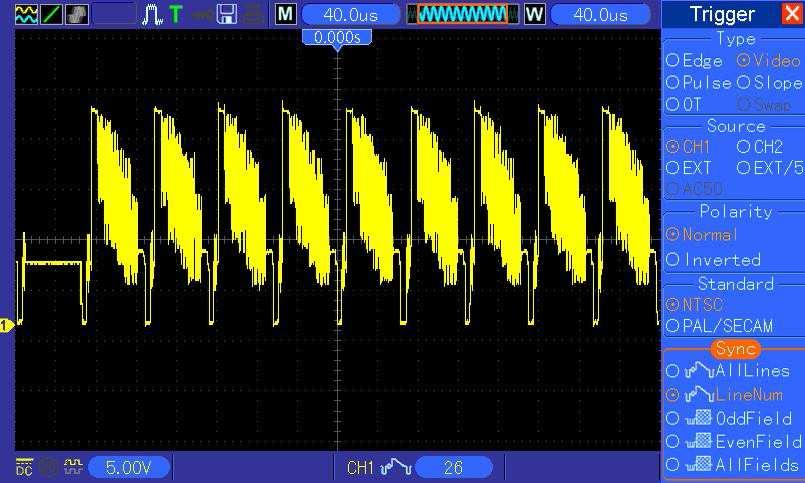
Task: Select Pulse trigger type
Action: (699, 82)
